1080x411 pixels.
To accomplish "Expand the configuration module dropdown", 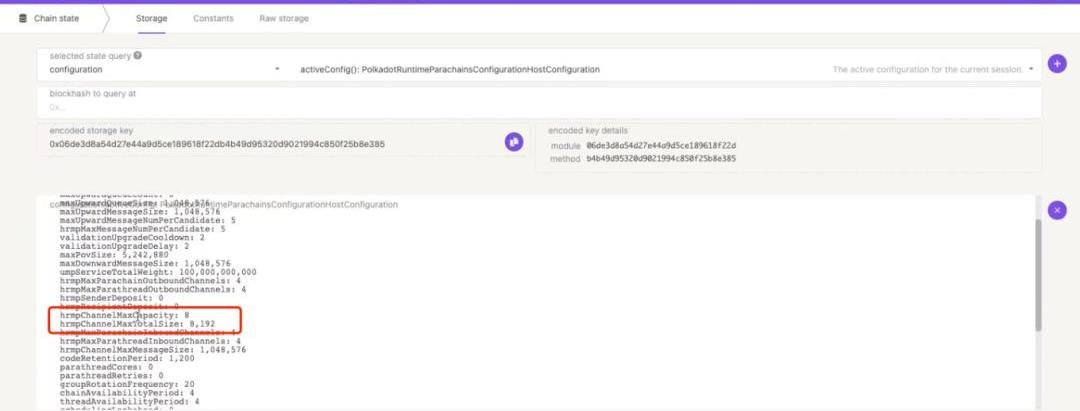I will pos(277,70).
